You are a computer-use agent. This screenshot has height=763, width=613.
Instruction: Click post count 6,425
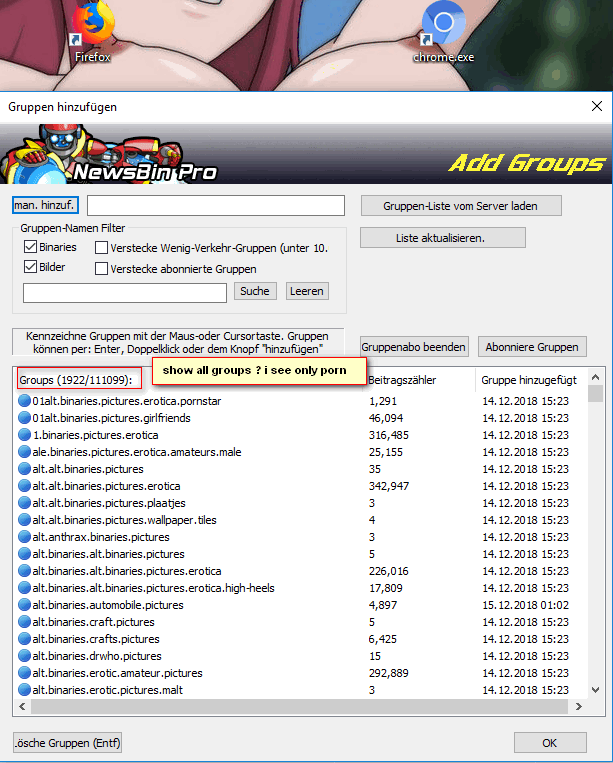[x=383, y=639]
